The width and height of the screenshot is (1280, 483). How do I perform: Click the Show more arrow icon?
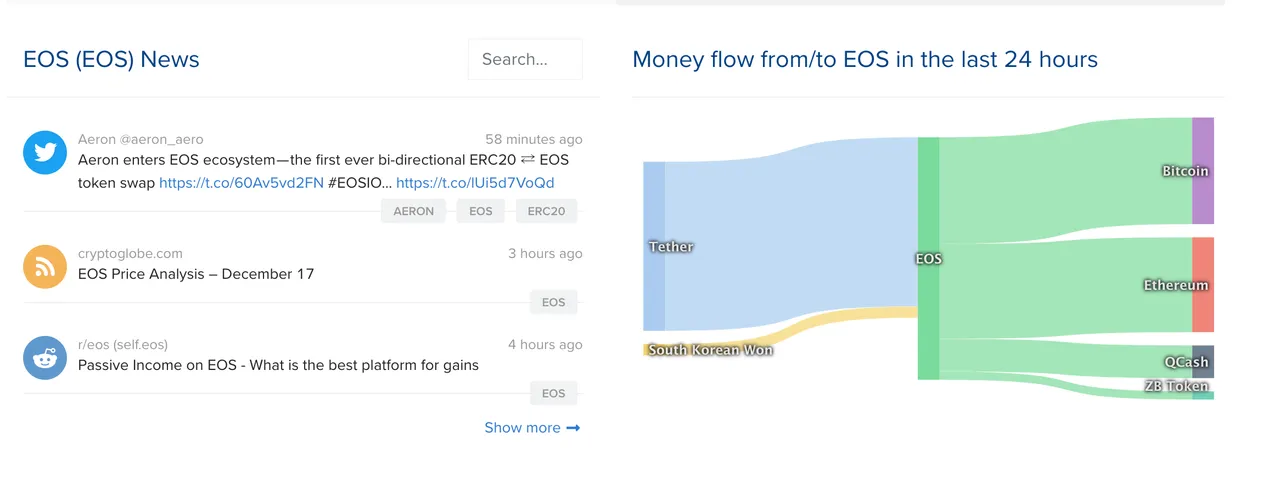tap(573, 428)
